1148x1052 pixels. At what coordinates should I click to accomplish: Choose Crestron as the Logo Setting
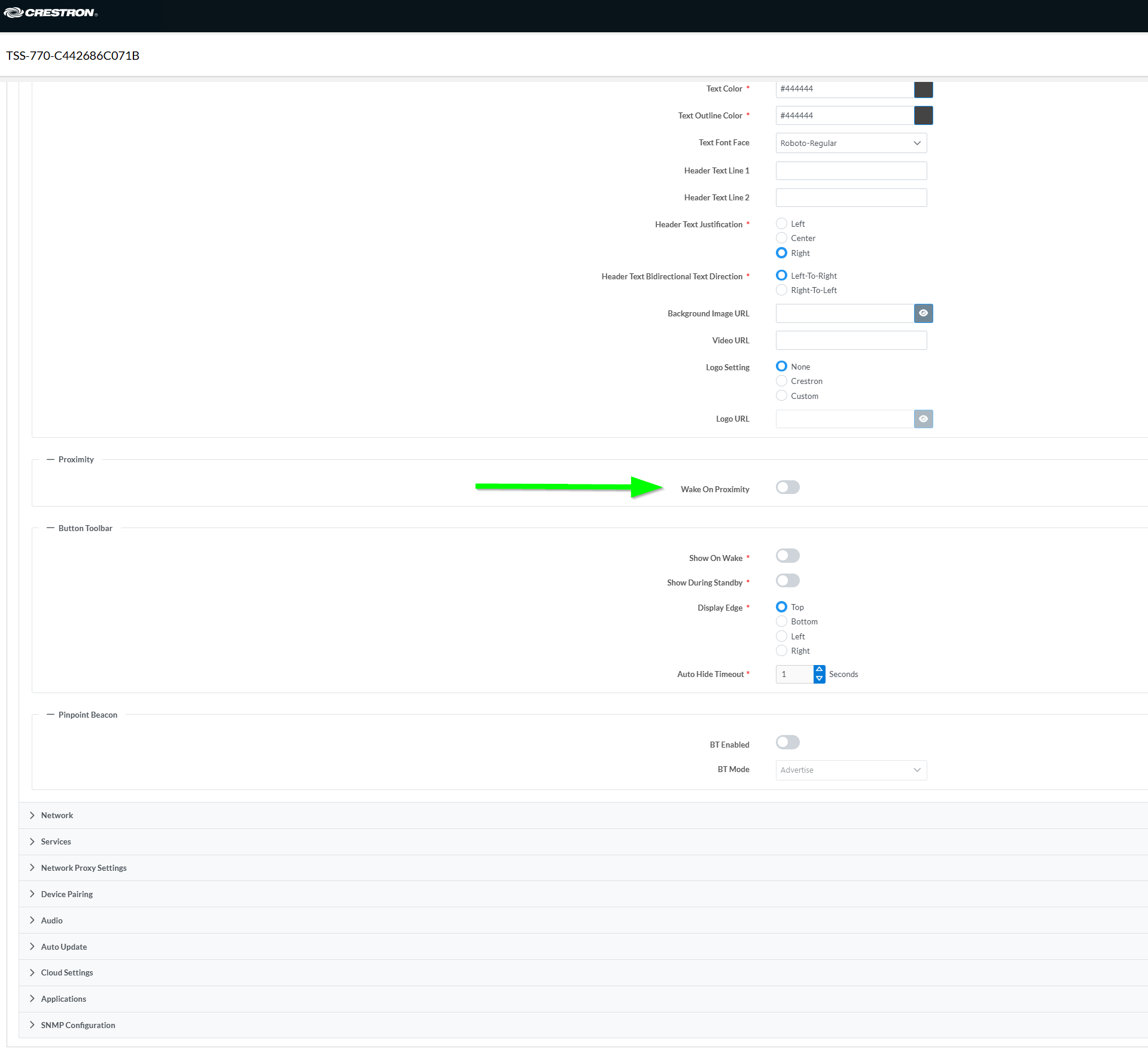coord(781,382)
